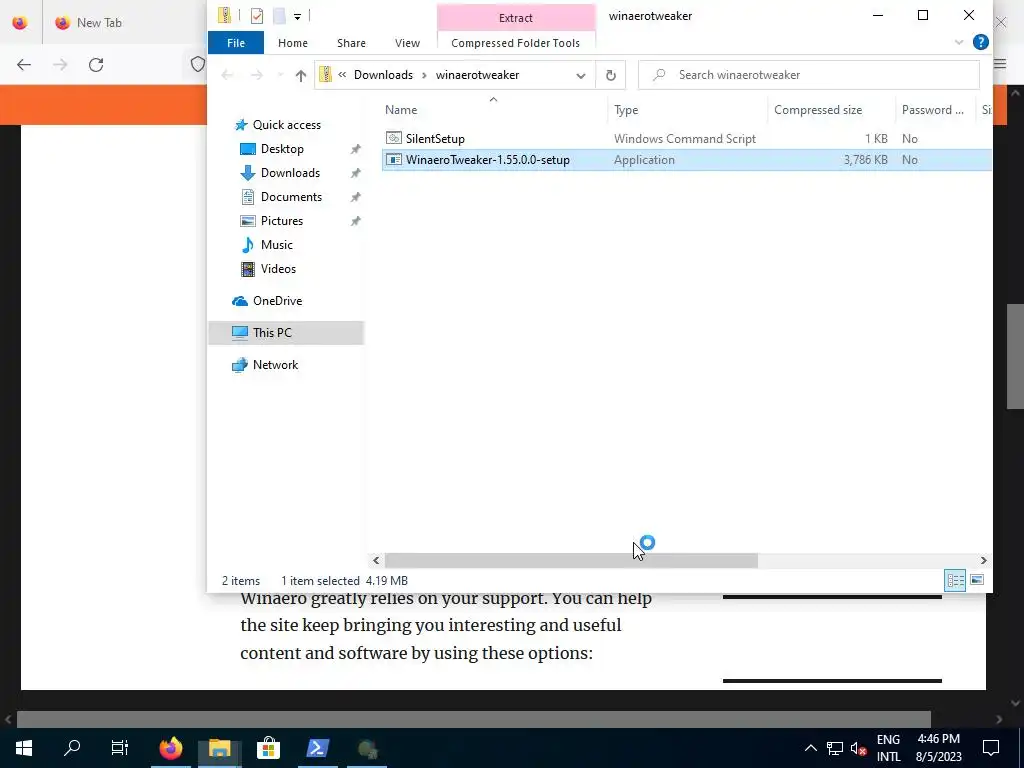Expand the ribbon with the chevron
Viewport: 1024px width, 768px height.
tap(959, 42)
